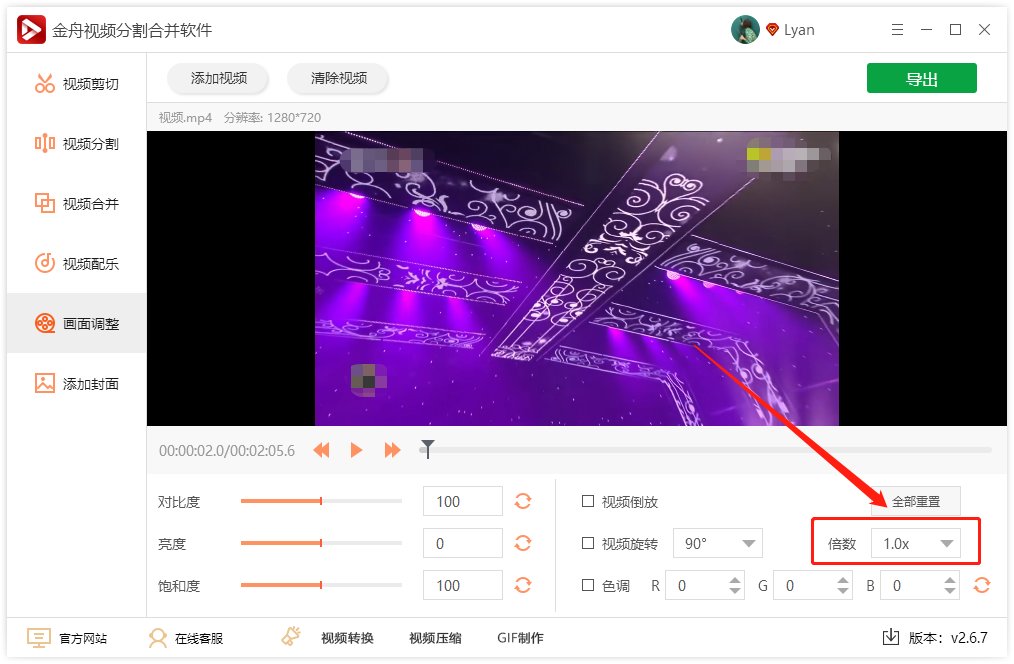Play the video
Image resolution: width=1014 pixels, height=664 pixels.
point(356,450)
